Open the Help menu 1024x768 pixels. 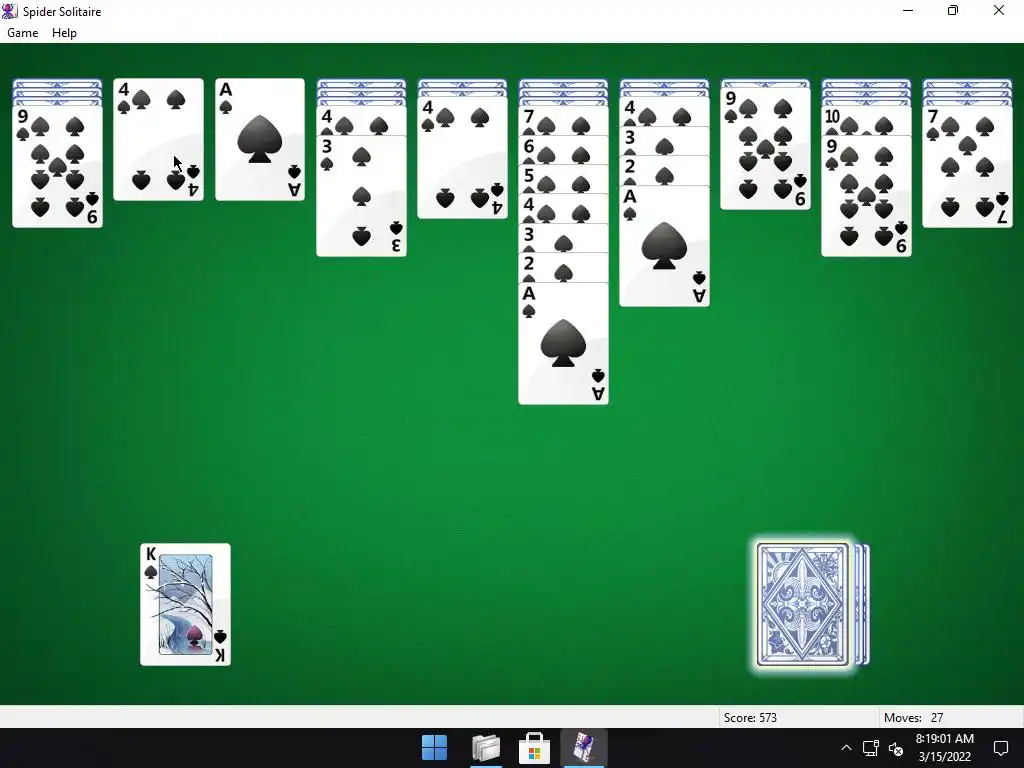64,33
